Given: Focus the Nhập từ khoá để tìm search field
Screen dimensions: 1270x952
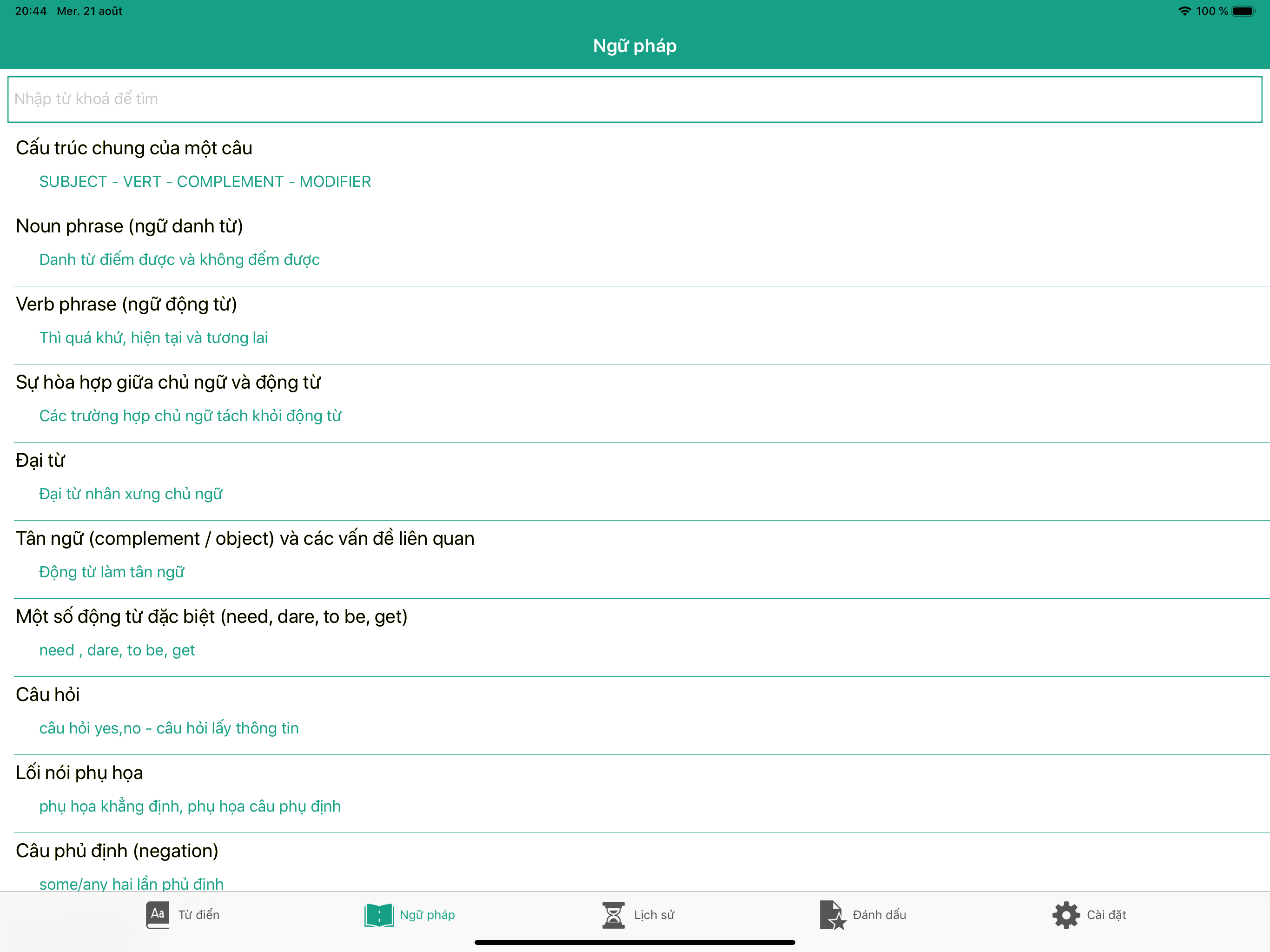Looking at the screenshot, I should (635, 99).
